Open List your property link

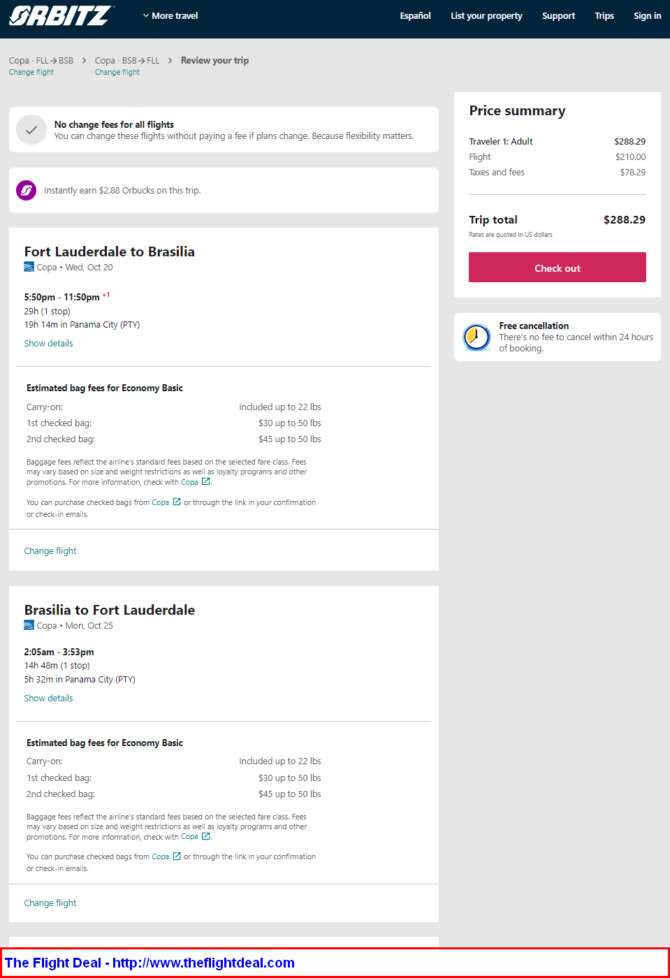pos(487,16)
